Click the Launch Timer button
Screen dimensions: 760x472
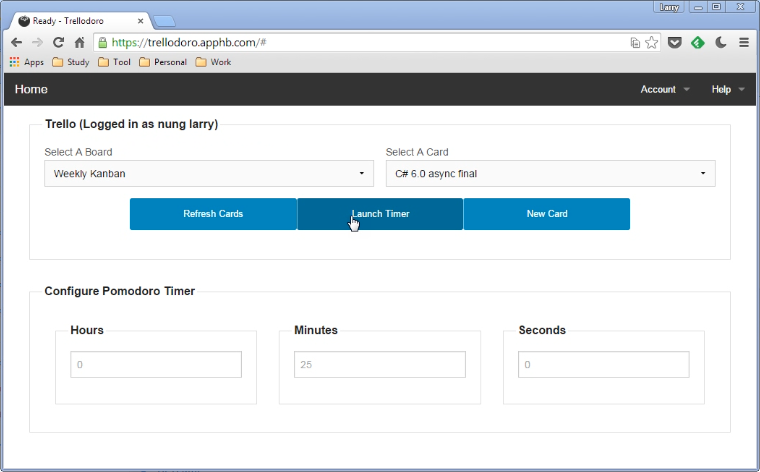[x=380, y=214]
